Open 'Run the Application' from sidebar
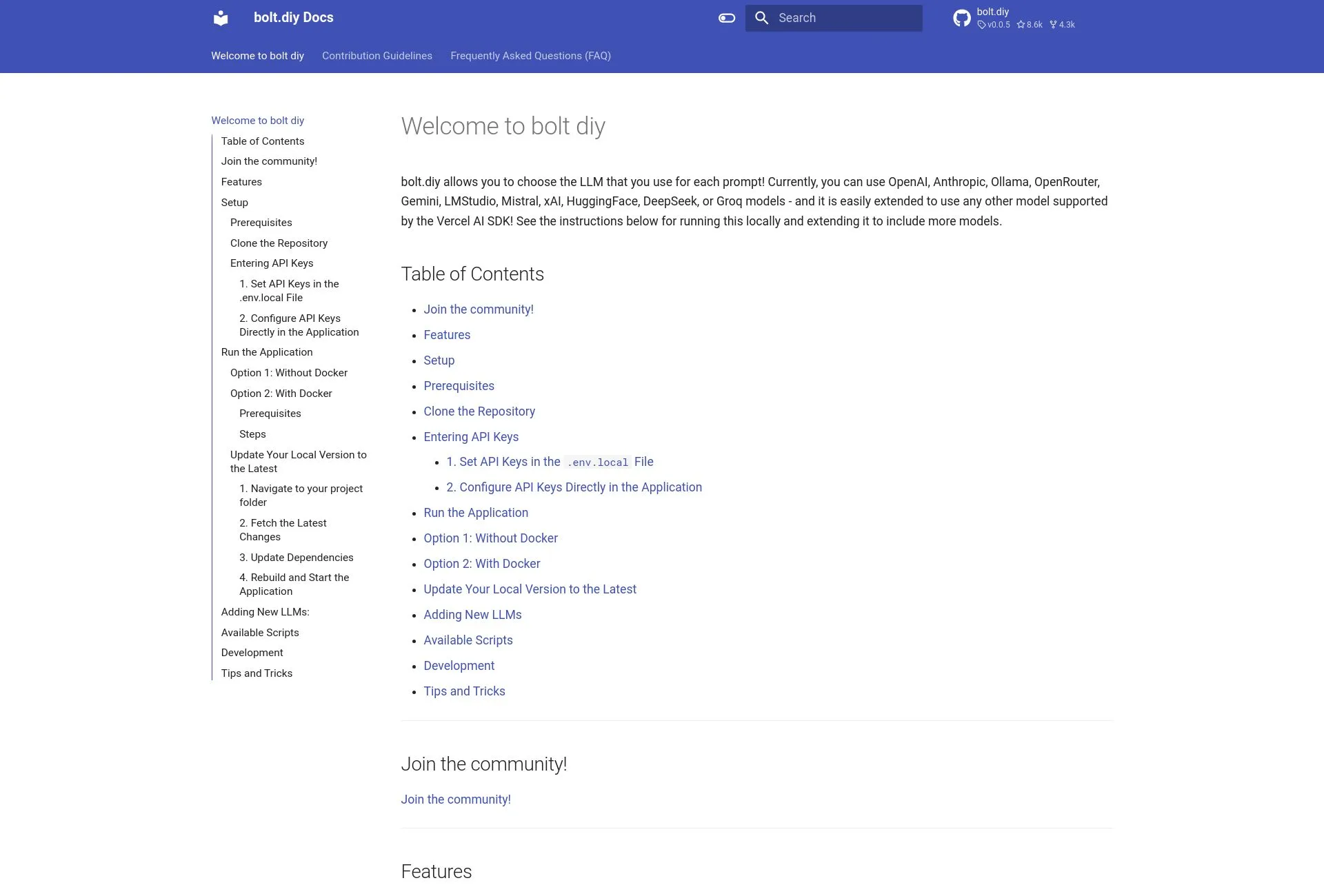Image resolution: width=1324 pixels, height=896 pixels. tap(266, 352)
